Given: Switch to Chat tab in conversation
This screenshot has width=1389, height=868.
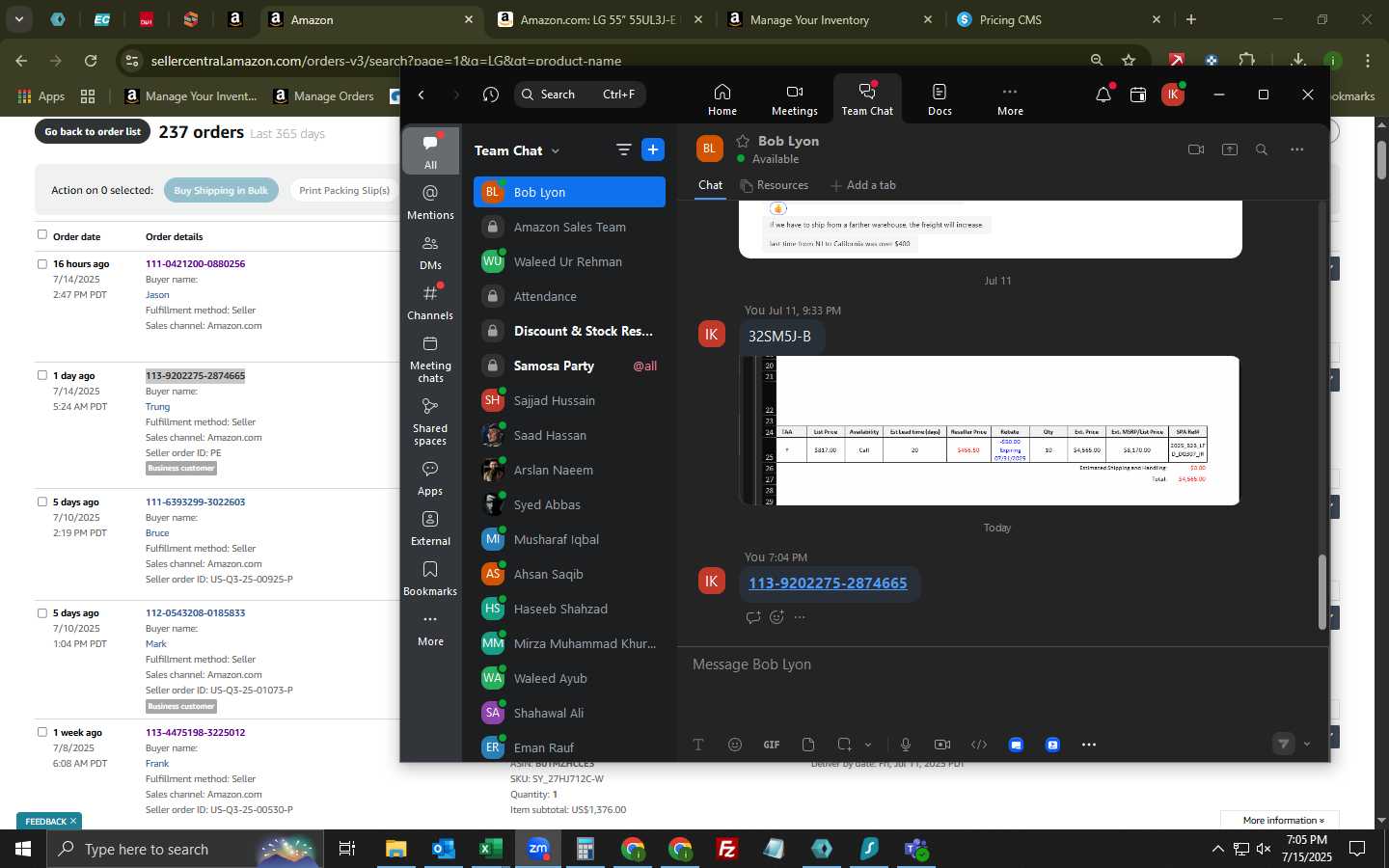Looking at the screenshot, I should point(710,185).
